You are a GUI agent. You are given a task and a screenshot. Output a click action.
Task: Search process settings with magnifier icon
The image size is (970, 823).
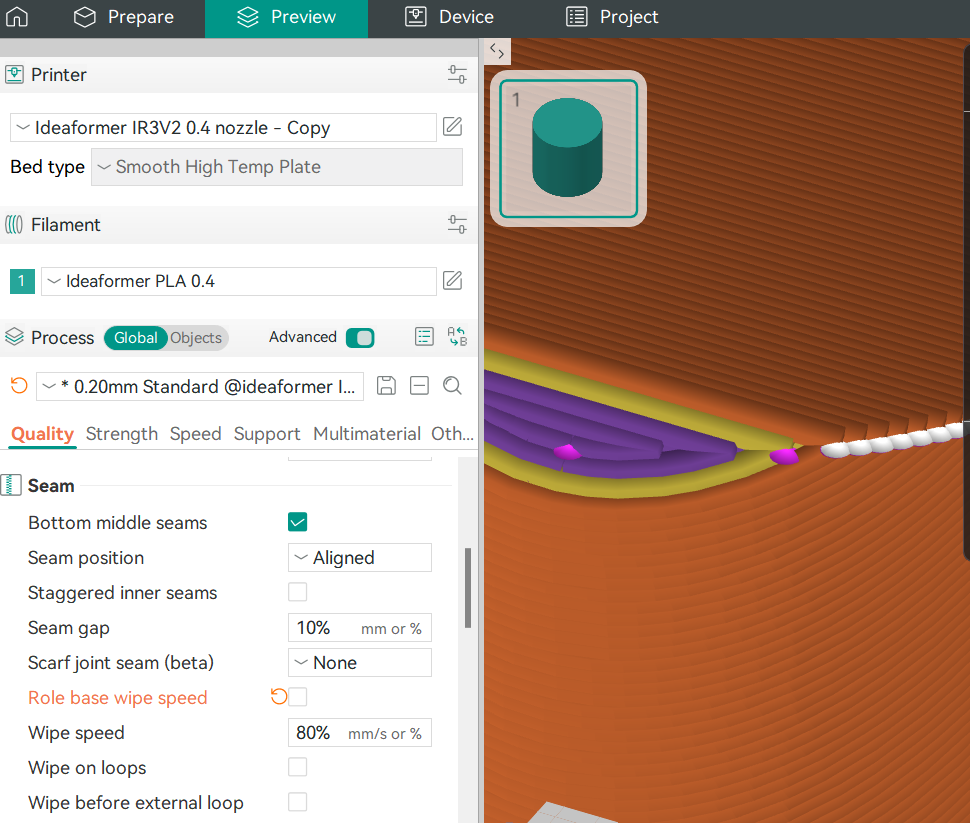pyautogui.click(x=452, y=386)
